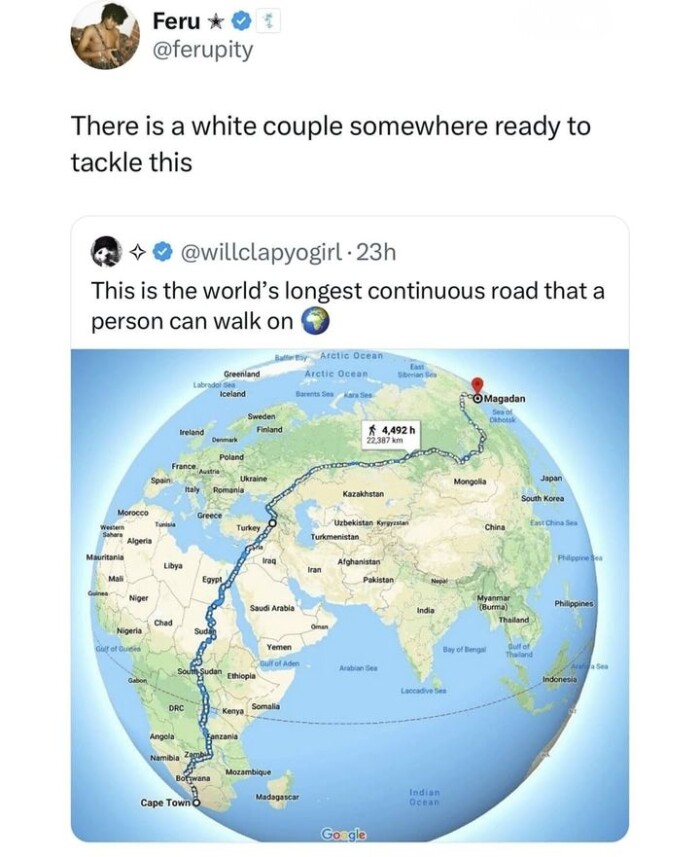Open the quoted user's avatar

coord(106,252)
